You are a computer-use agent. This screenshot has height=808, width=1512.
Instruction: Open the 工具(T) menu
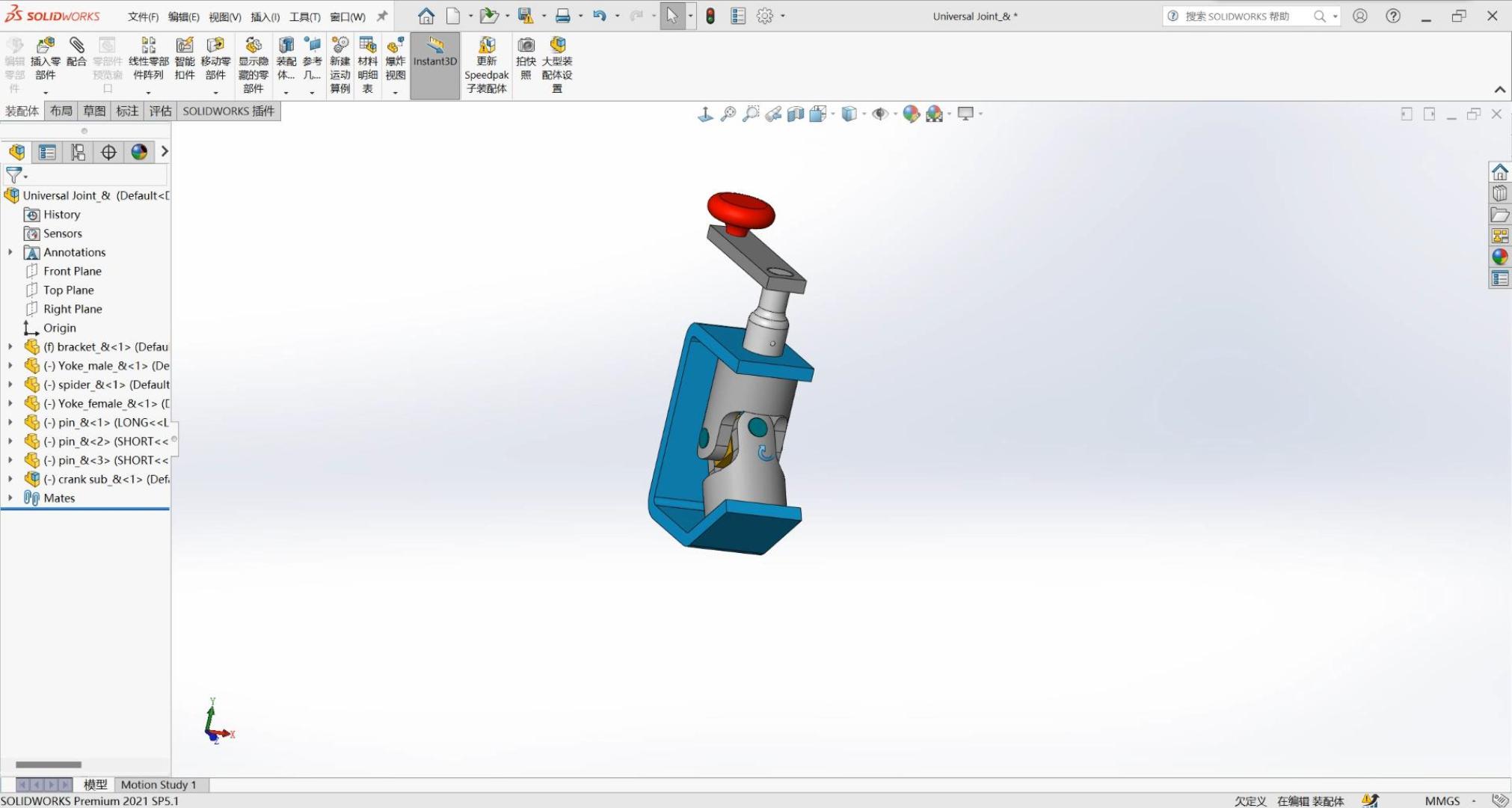pos(304,16)
